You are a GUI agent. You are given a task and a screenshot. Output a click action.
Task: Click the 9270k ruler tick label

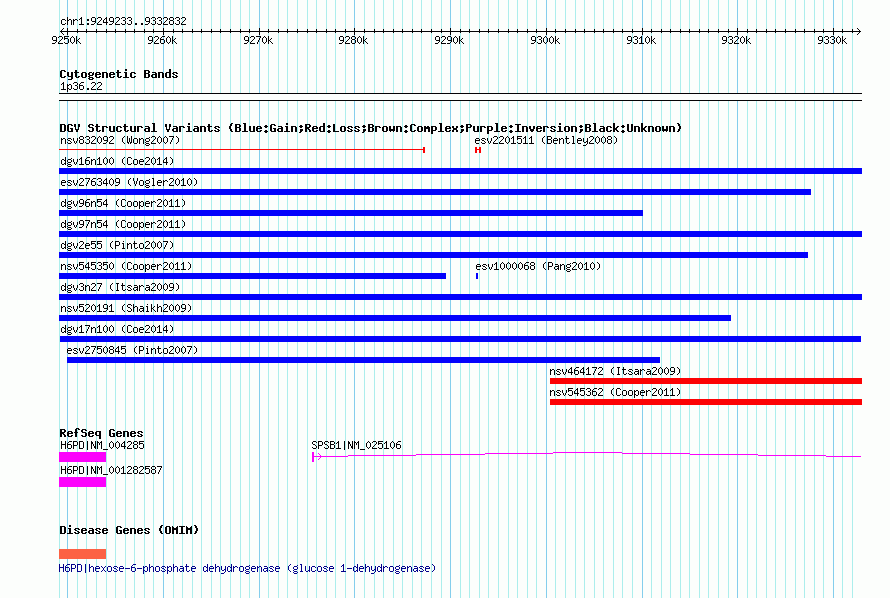tap(258, 40)
